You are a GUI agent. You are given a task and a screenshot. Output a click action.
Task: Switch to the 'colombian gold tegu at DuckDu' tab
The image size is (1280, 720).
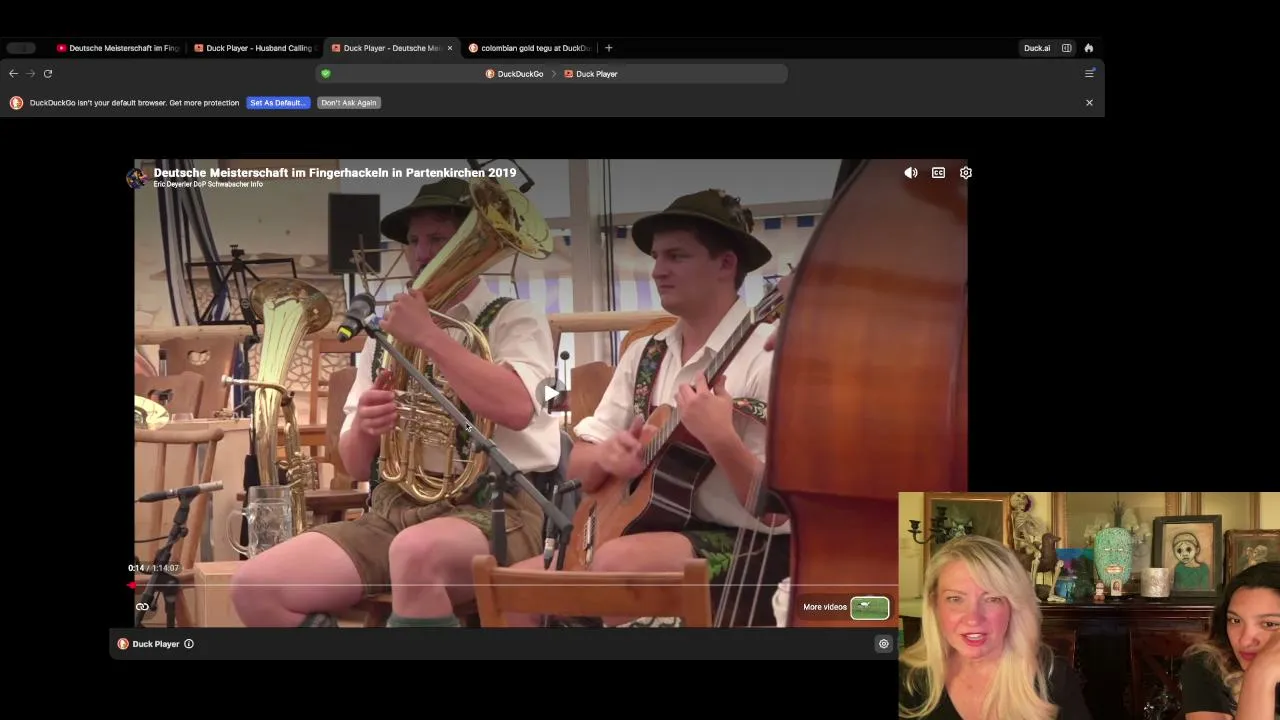tap(530, 48)
